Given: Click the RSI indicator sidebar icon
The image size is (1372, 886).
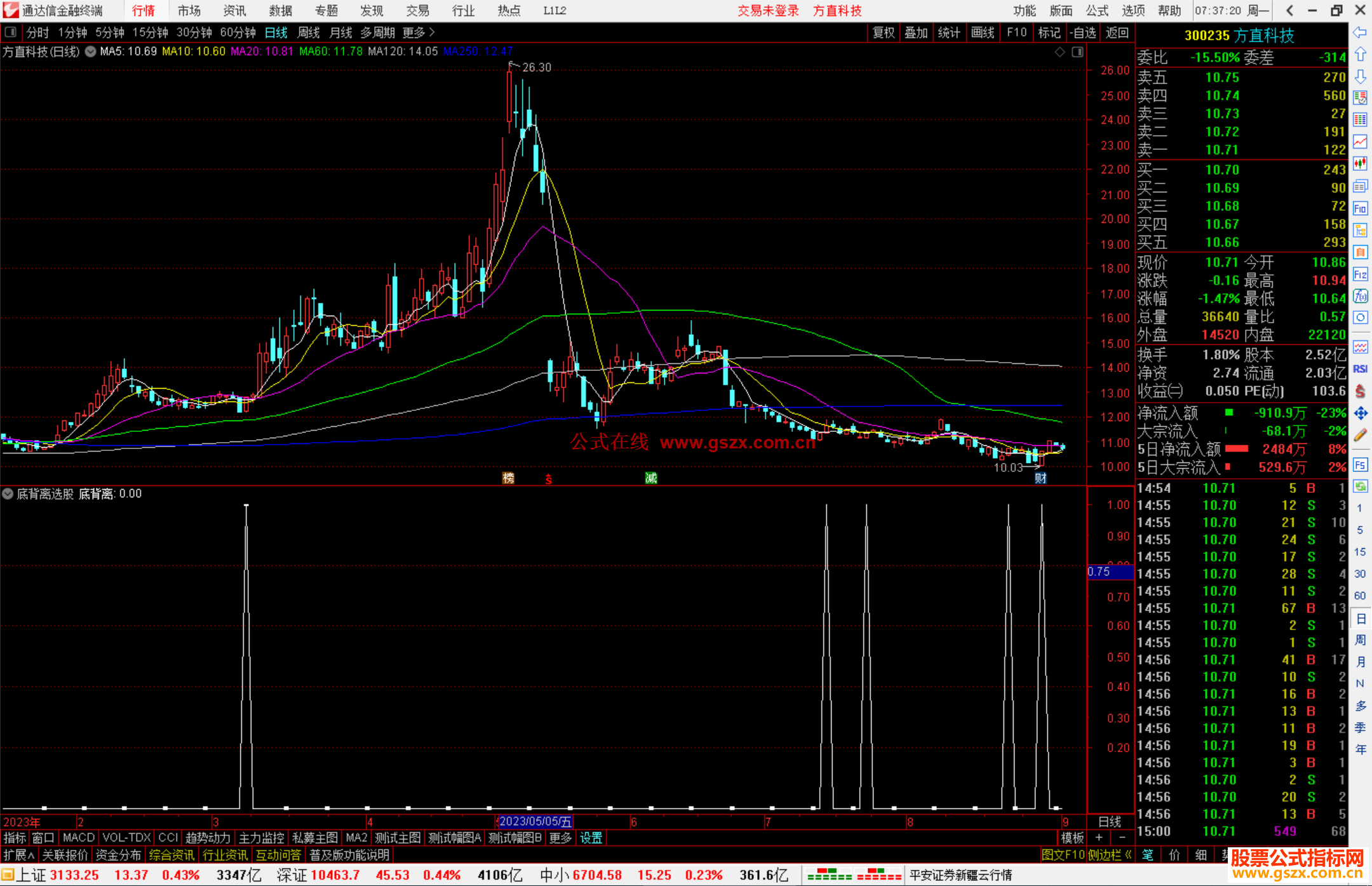Looking at the screenshot, I should (x=1360, y=369).
